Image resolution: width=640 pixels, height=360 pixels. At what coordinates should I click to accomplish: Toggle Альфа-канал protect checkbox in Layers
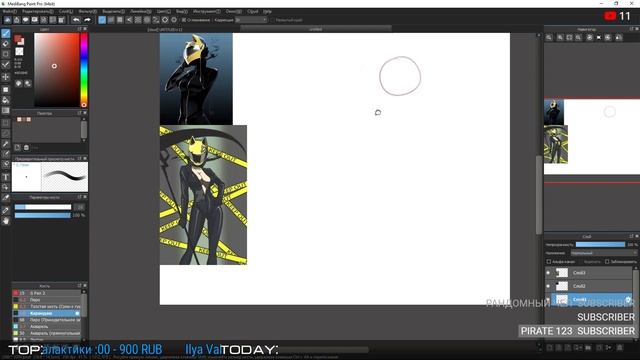549,262
